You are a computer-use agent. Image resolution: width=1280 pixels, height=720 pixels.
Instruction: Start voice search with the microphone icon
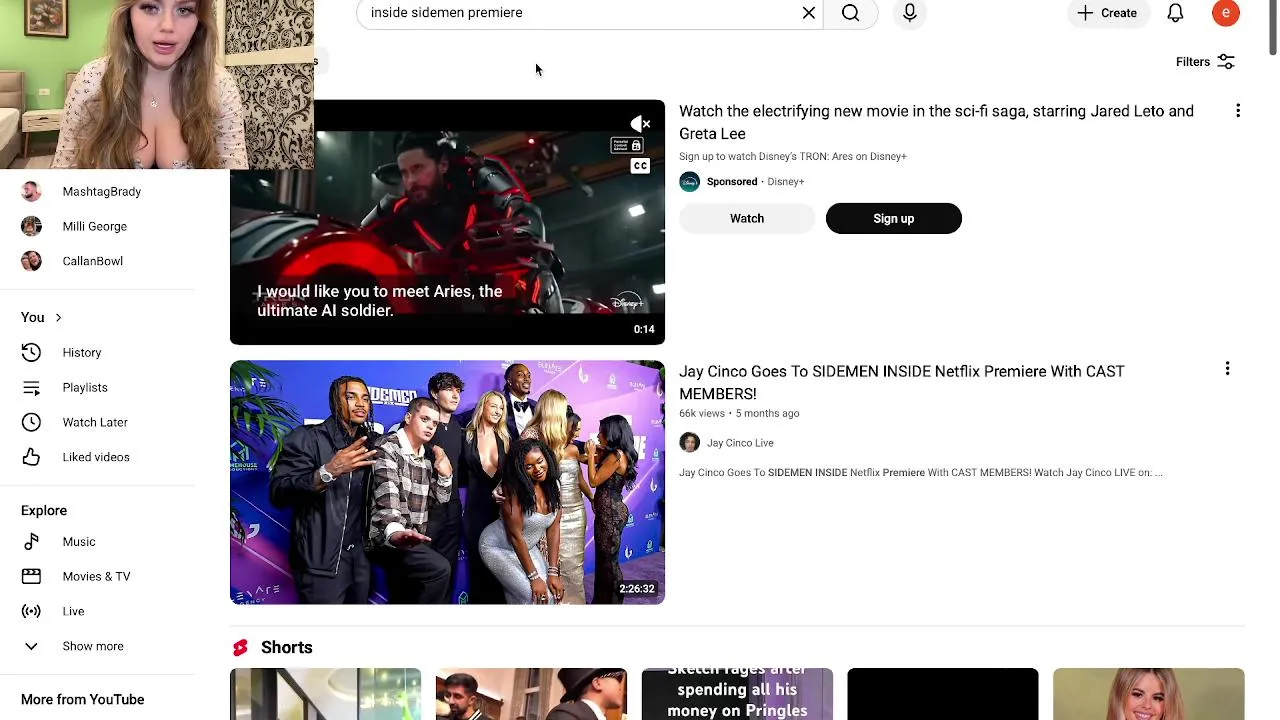pyautogui.click(x=910, y=13)
